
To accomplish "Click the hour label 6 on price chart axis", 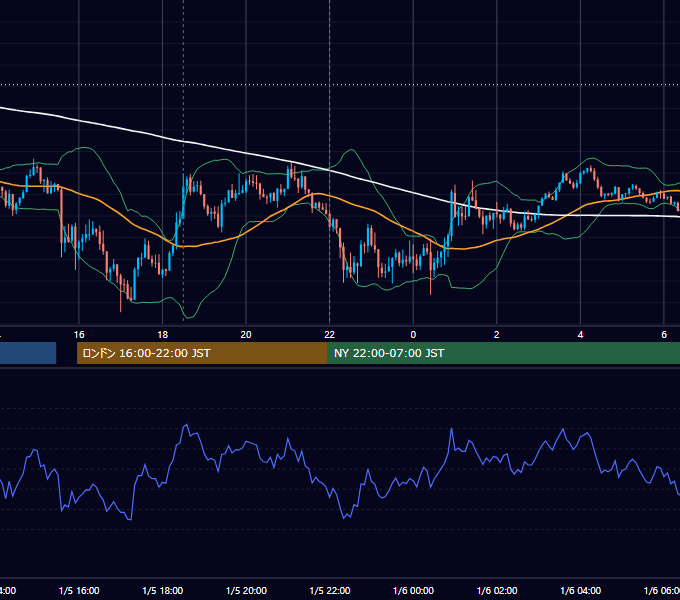I will point(664,335).
